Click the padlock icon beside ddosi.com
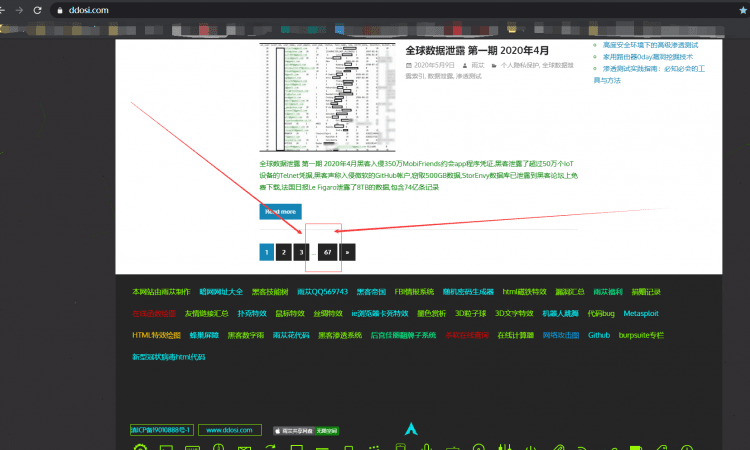The image size is (750, 450). pos(60,10)
